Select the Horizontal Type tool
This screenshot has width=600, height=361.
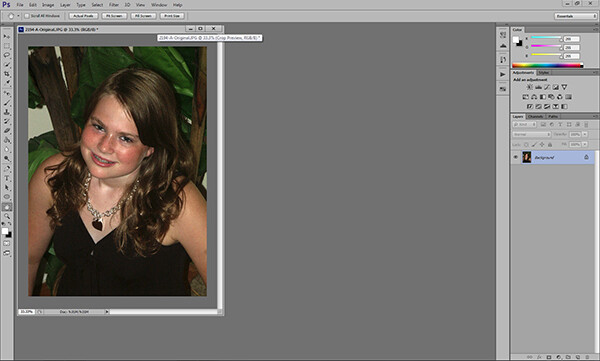(7, 178)
